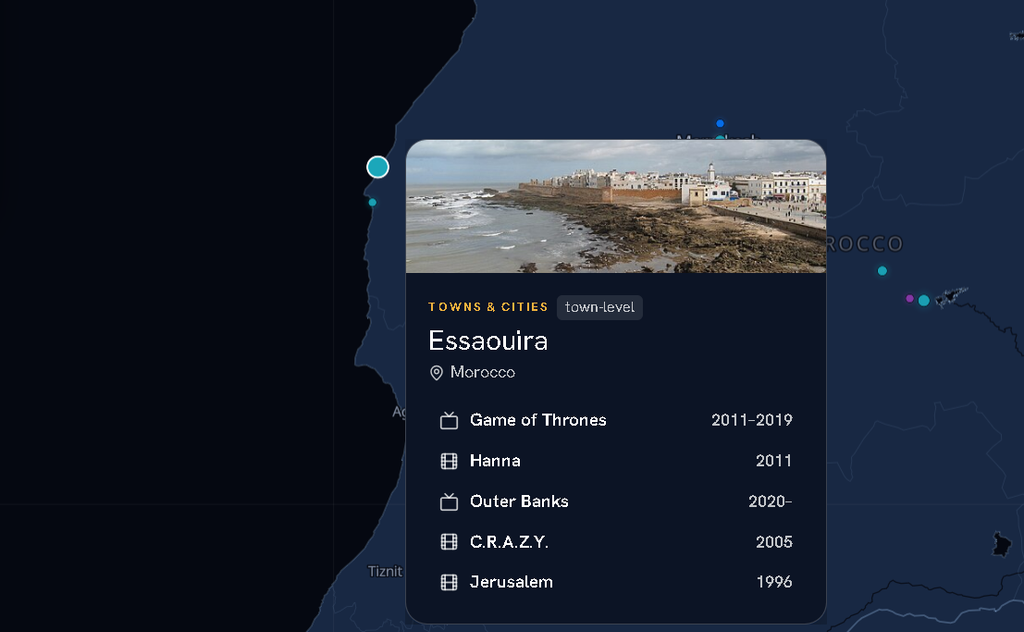The height and width of the screenshot is (632, 1024).
Task: Click the film icon beside Jerusalem
Action: (449, 582)
